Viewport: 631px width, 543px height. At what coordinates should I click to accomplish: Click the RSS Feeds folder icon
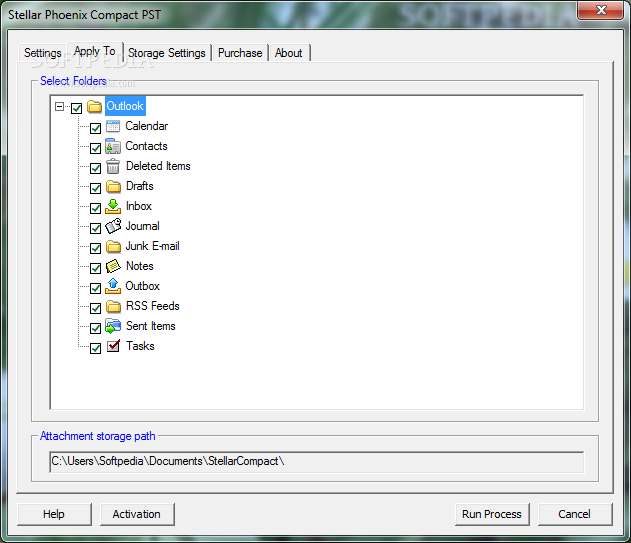pos(113,306)
